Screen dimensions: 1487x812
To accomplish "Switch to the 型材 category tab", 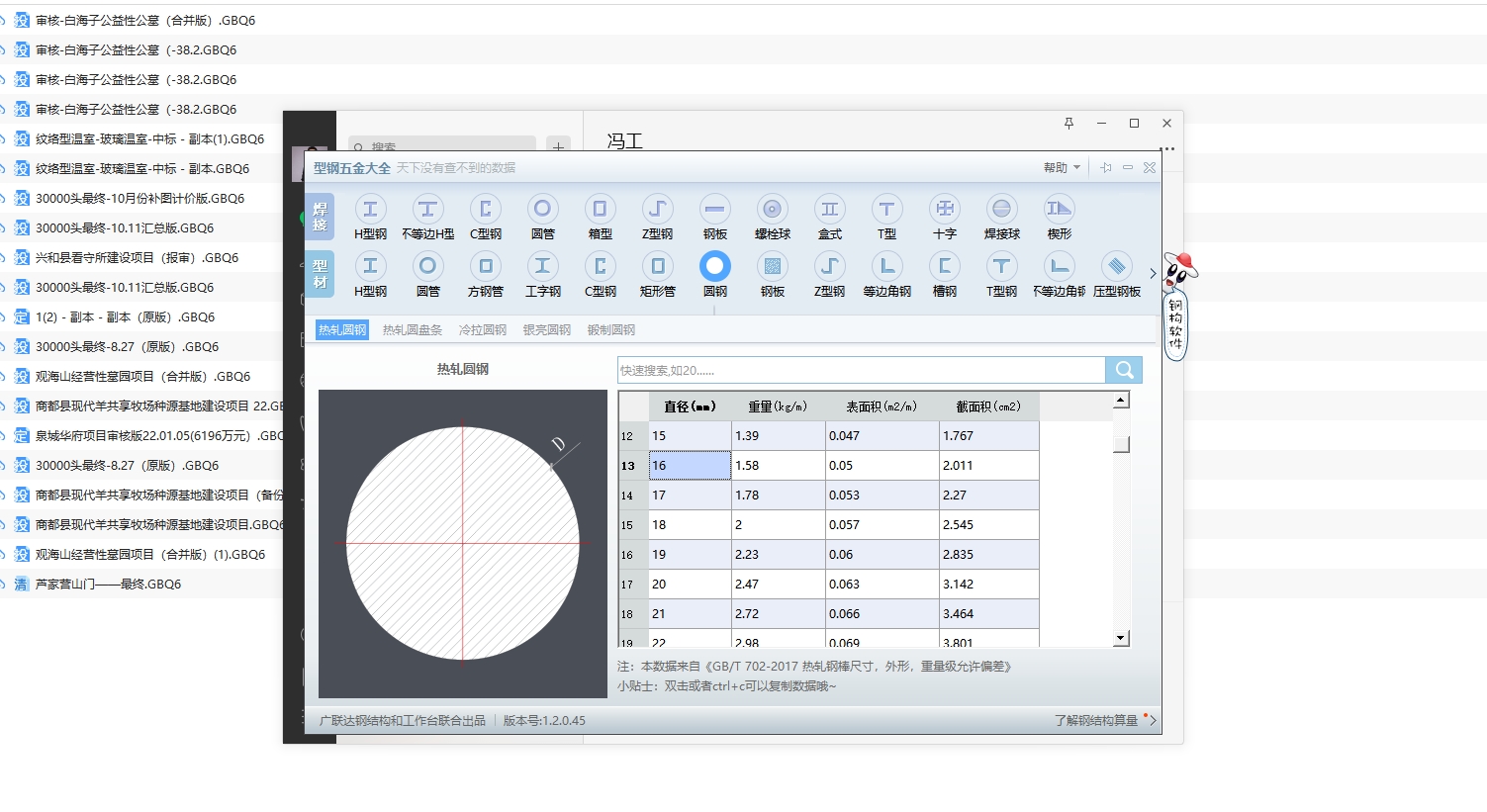I will (320, 274).
